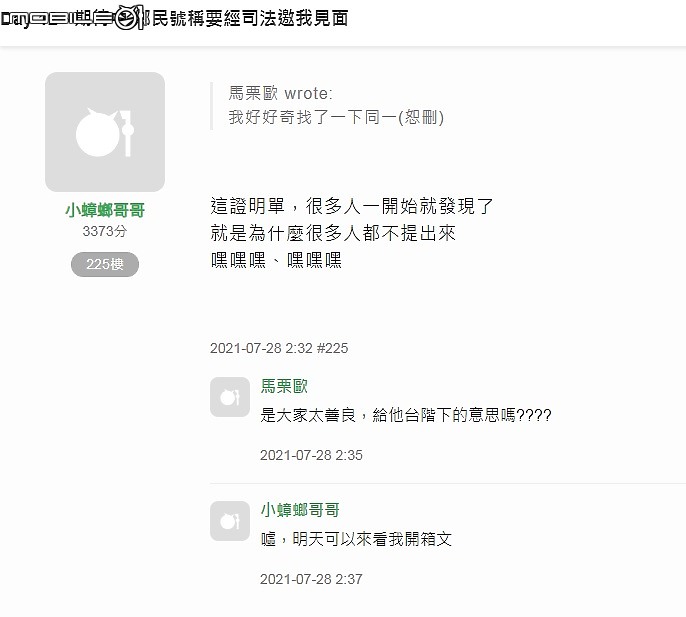
Task: Open the large avatar of 小蟑螂哥哥
Action: point(105,132)
